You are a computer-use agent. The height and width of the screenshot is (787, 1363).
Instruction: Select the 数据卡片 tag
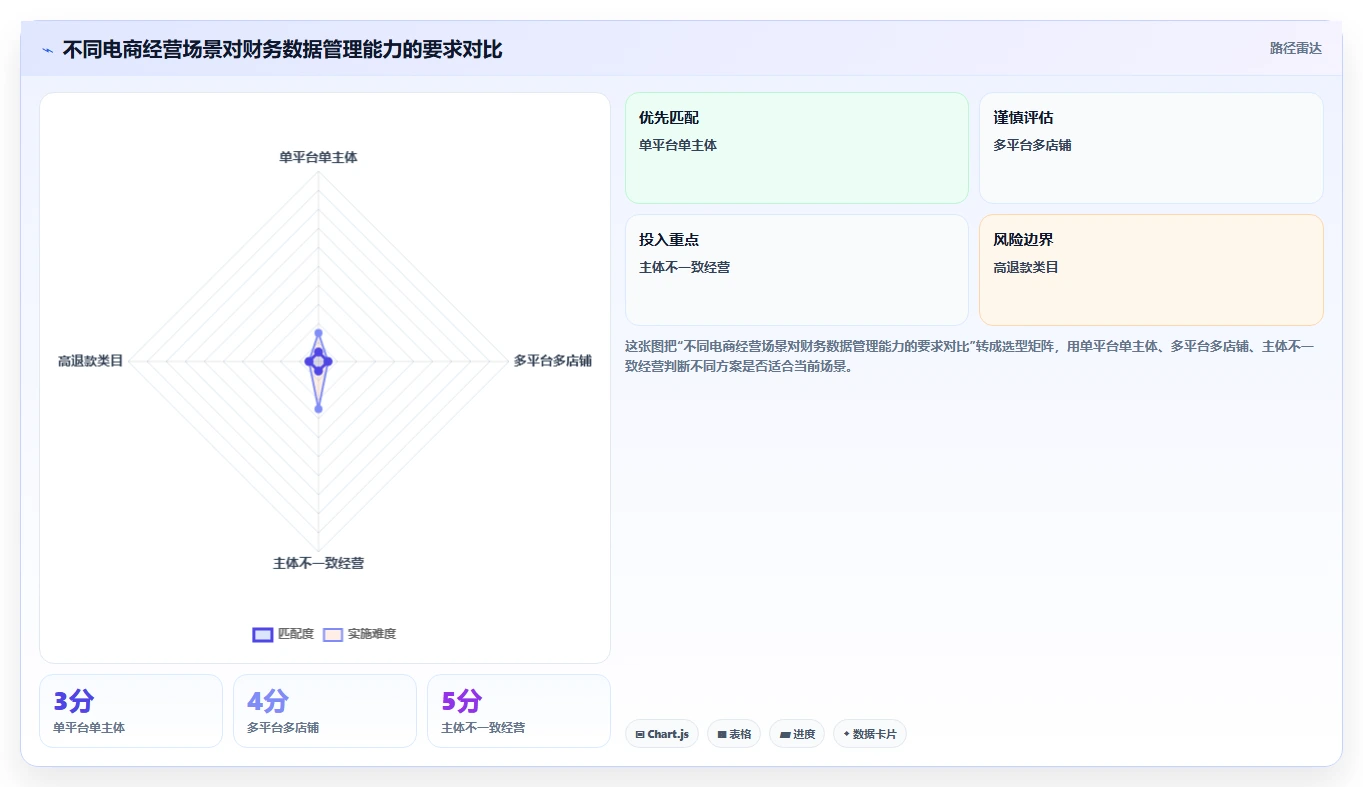coord(870,734)
